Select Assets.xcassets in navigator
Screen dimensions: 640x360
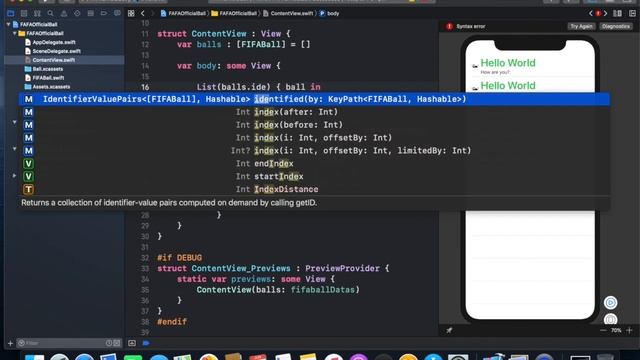[x=51, y=87]
